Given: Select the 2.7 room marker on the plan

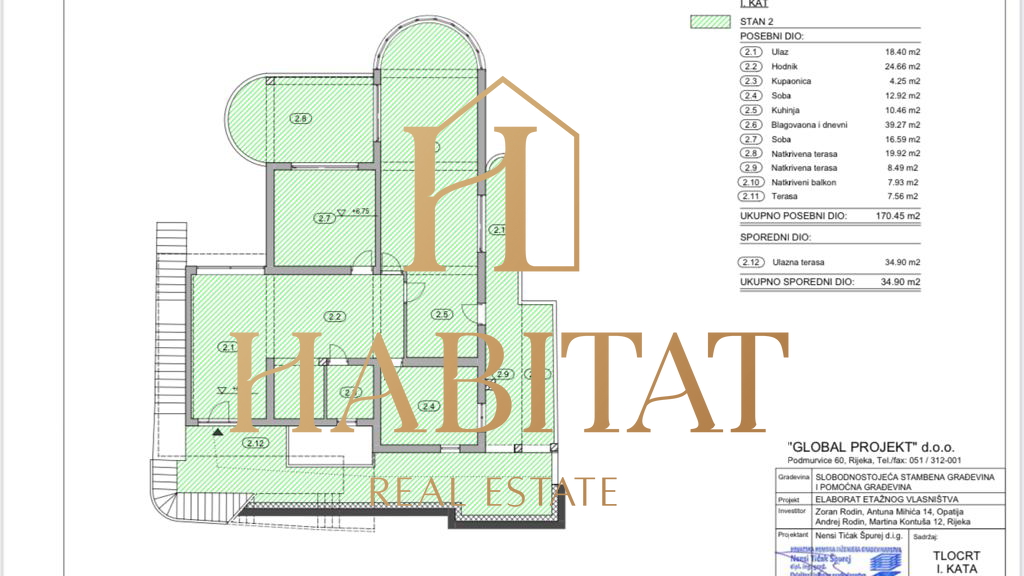Looking at the screenshot, I should point(323,217).
